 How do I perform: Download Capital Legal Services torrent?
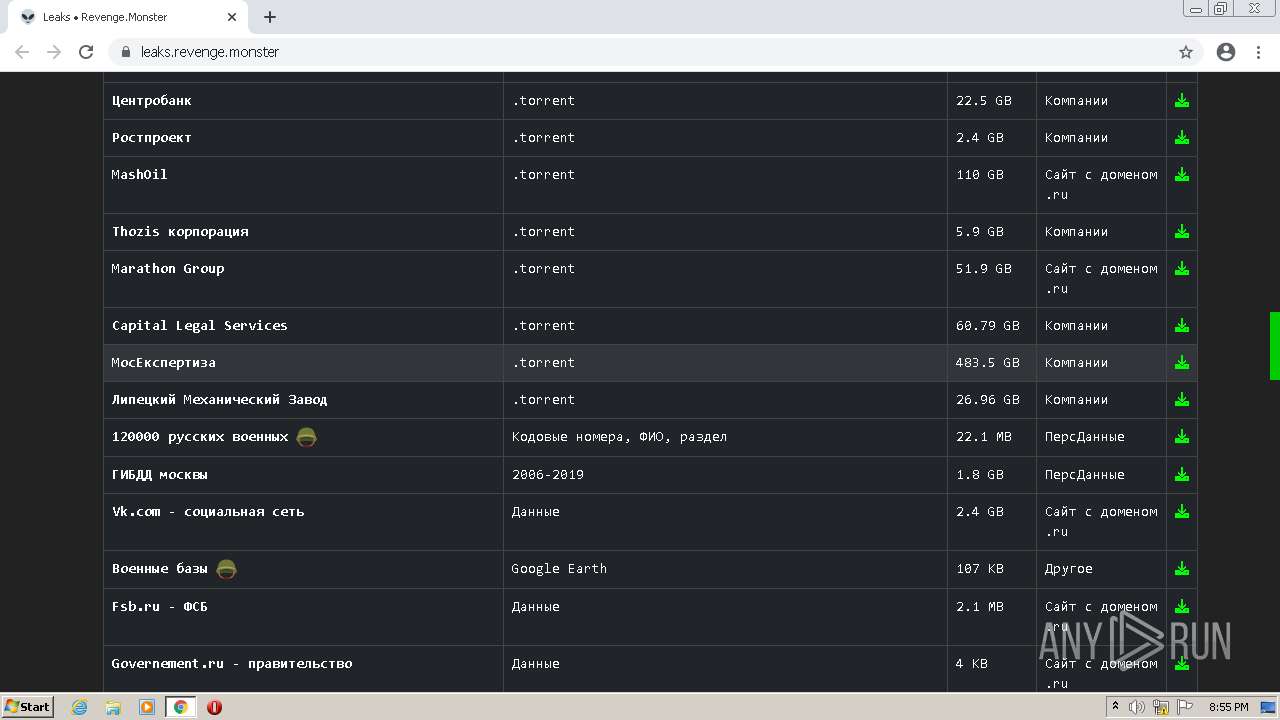pos(1182,326)
